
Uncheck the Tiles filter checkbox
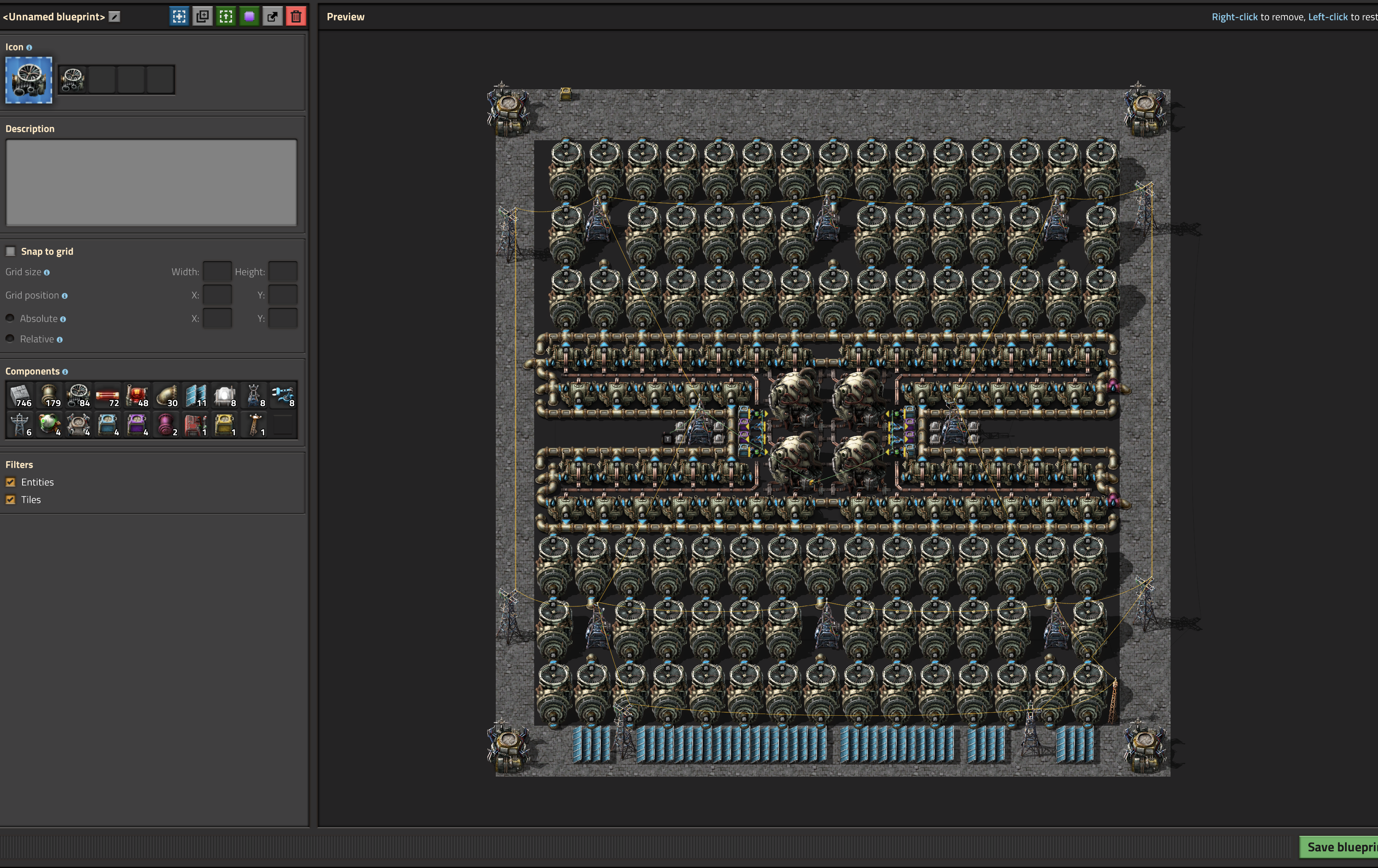click(10, 500)
